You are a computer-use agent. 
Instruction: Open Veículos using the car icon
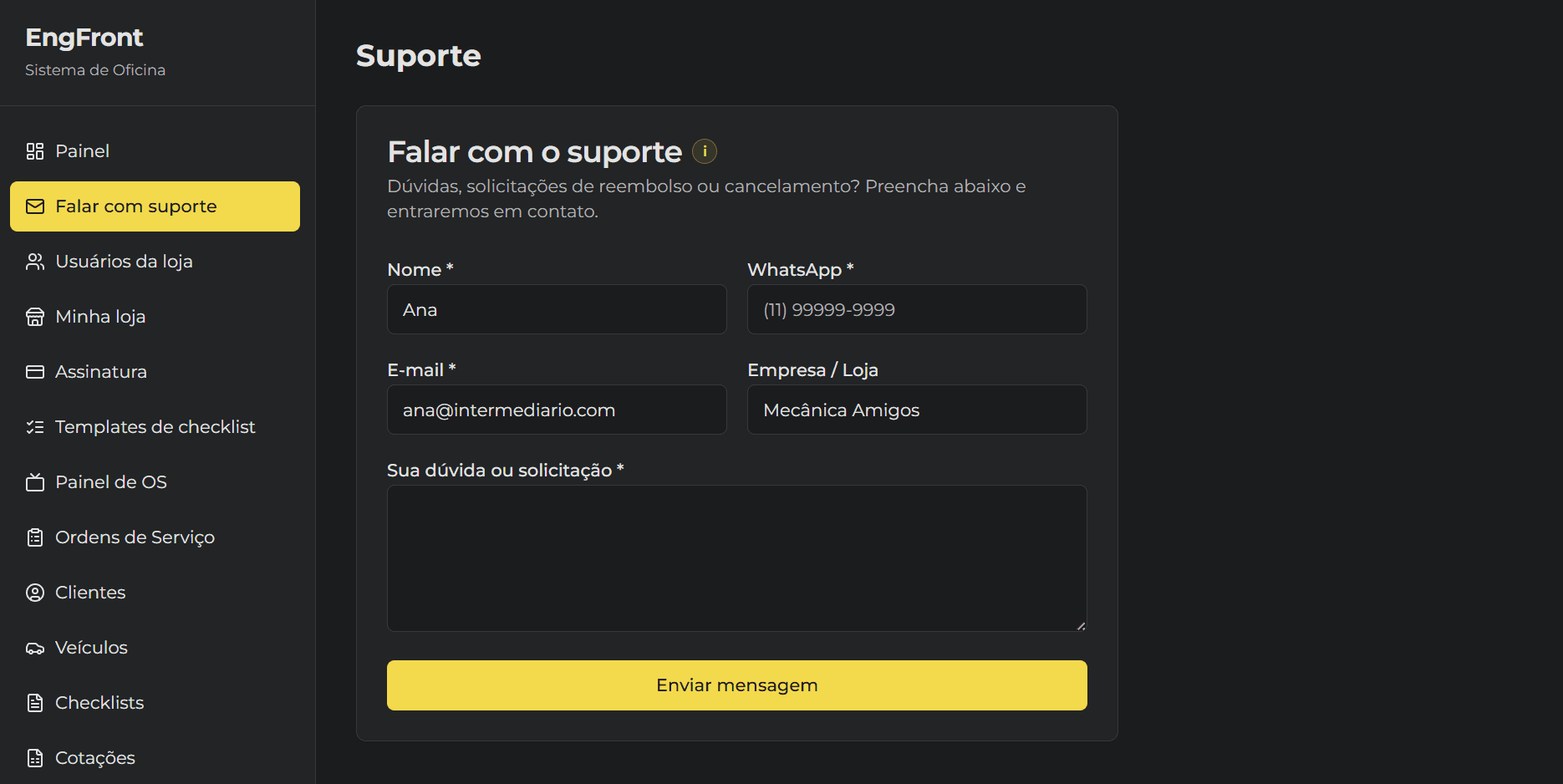pos(34,647)
